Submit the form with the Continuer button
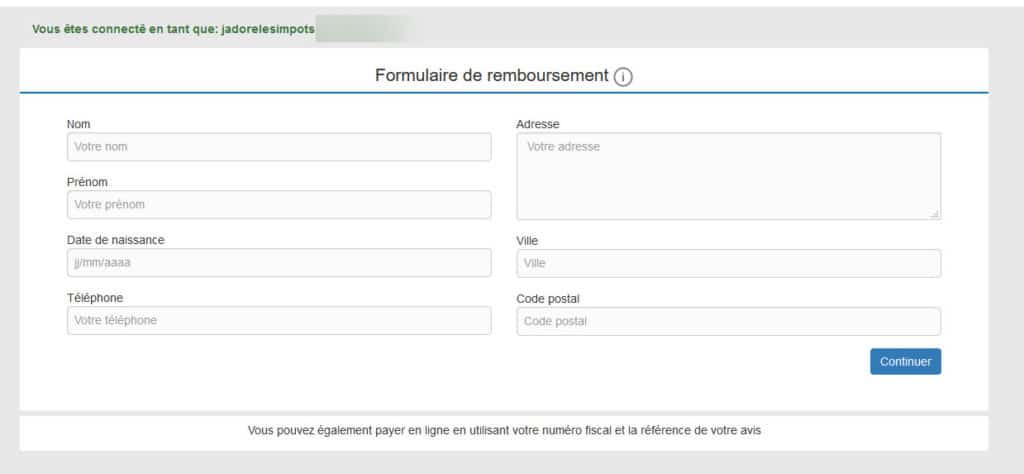This screenshot has height=474, width=1024. 905,362
